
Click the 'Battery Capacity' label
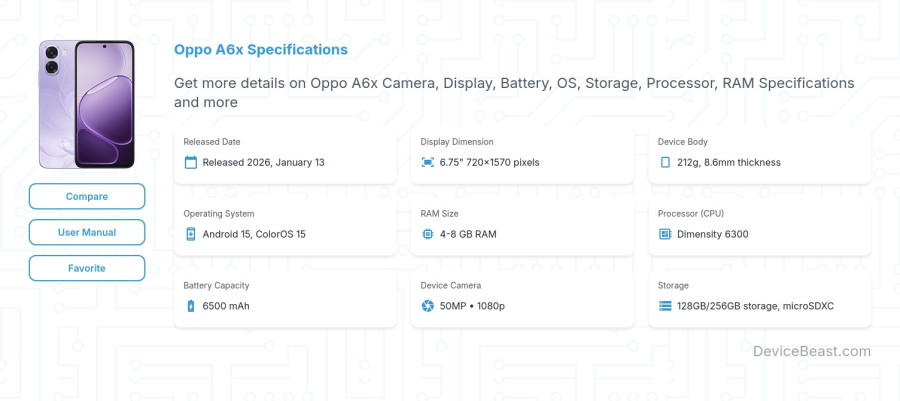(216, 285)
